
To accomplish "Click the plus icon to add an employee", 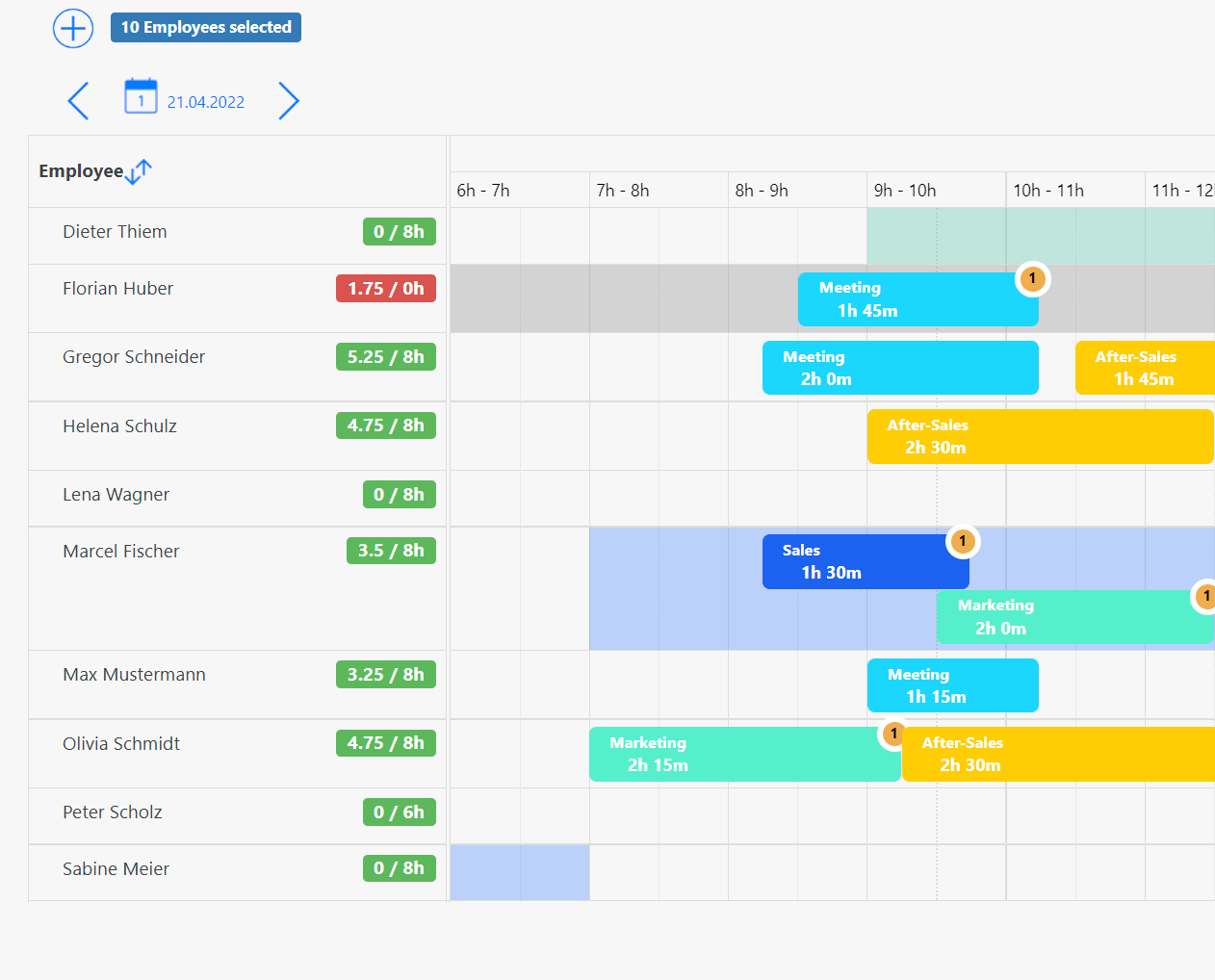I will click(72, 29).
